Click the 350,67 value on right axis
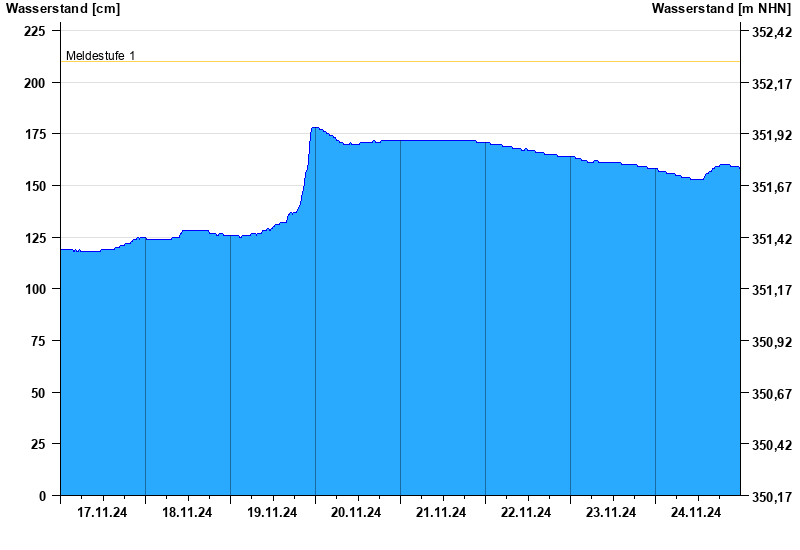The image size is (800, 550). pyautogui.click(x=772, y=394)
